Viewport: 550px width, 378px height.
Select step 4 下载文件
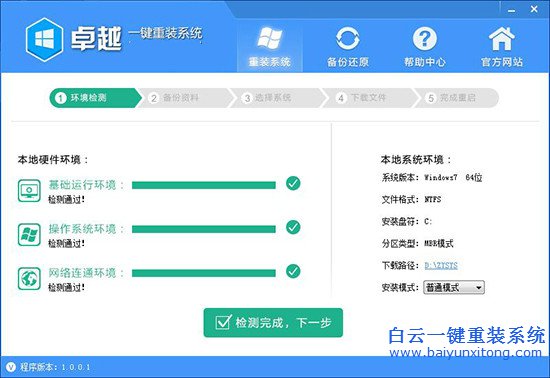369,97
